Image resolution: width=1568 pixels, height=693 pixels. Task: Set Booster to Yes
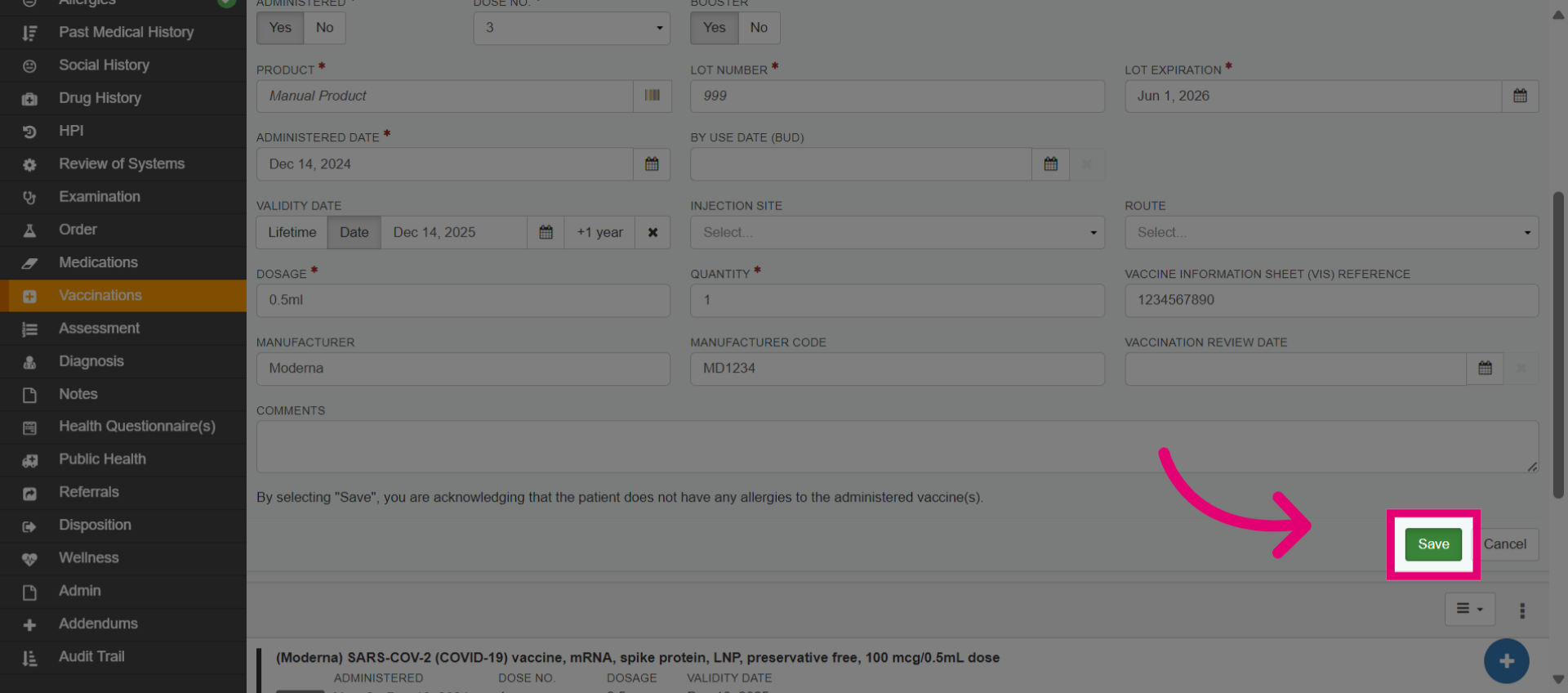tap(714, 28)
